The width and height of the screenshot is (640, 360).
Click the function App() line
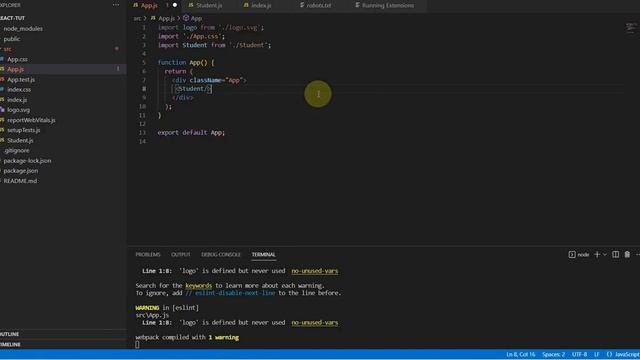(186, 62)
